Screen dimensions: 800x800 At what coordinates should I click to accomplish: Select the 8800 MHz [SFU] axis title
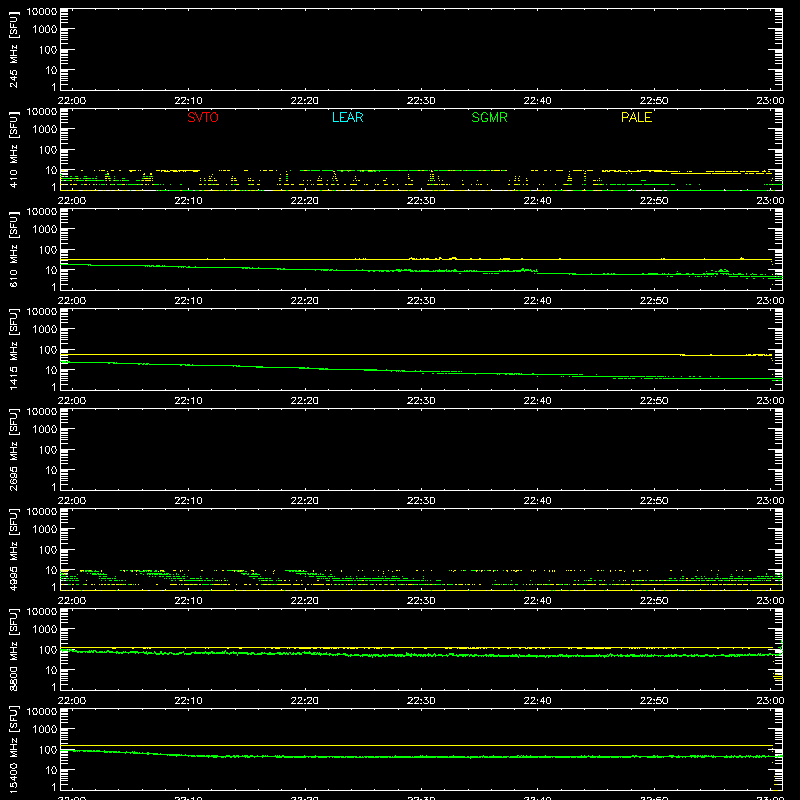click(14, 650)
